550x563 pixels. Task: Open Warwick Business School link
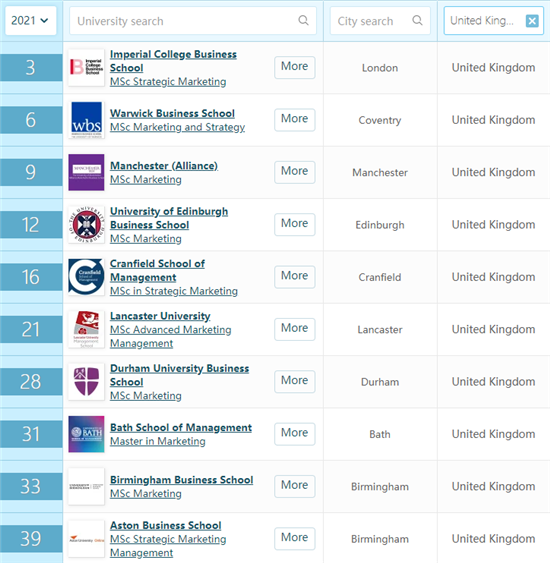point(172,113)
